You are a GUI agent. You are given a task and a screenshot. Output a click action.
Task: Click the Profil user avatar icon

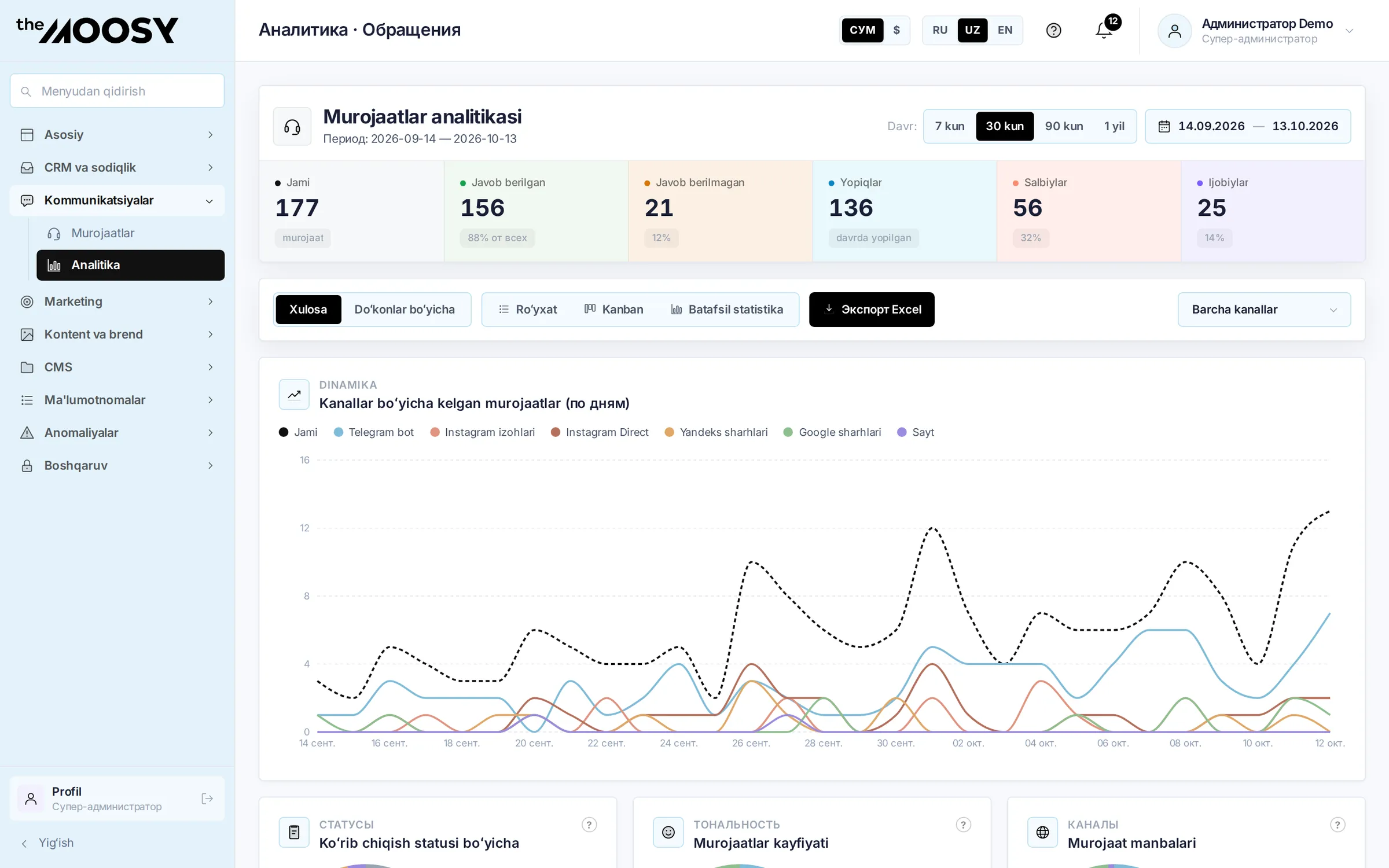31,799
